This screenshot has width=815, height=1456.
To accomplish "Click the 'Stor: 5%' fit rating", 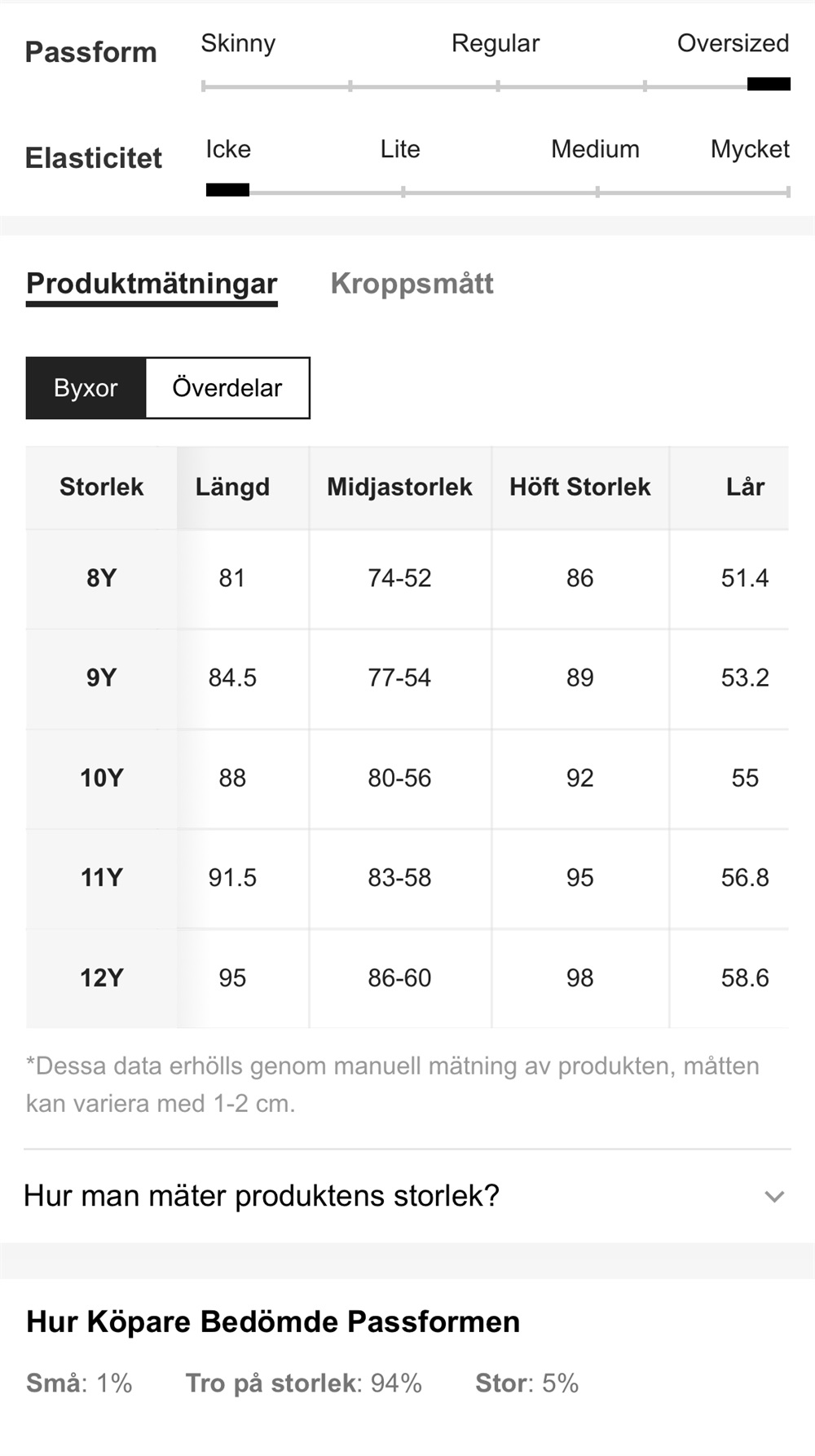I will pos(526,1383).
